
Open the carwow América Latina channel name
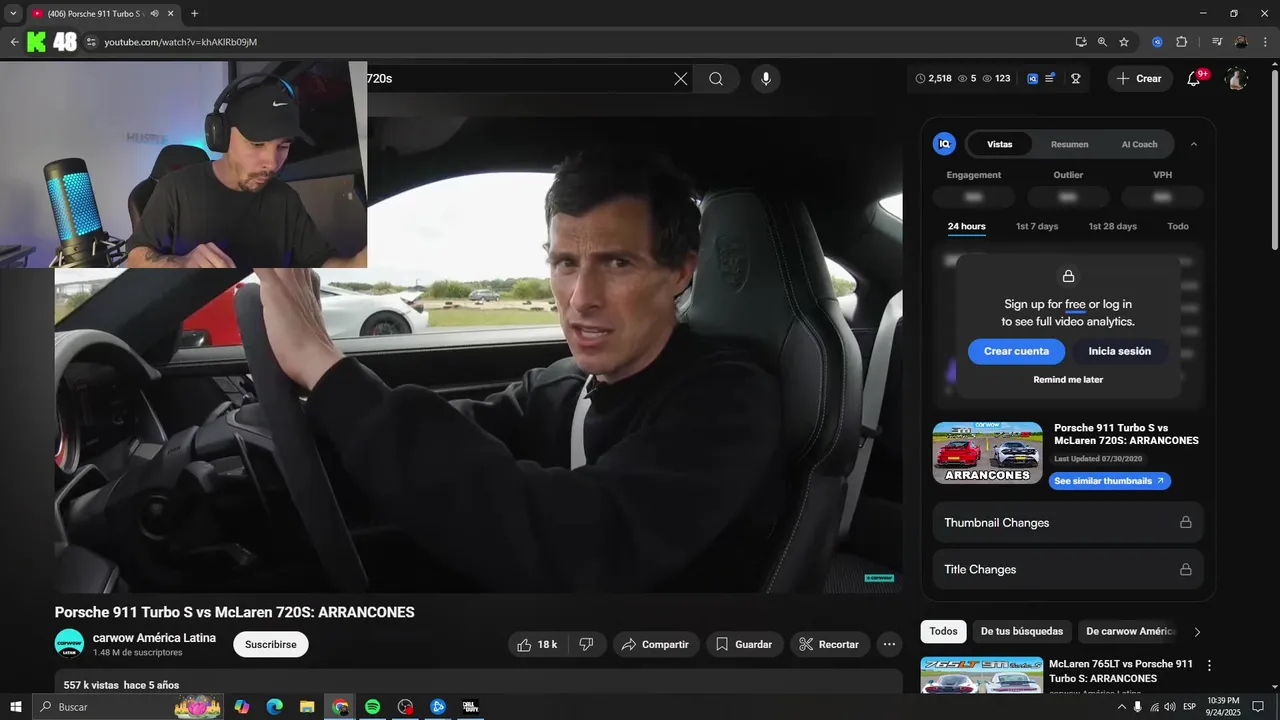(154, 638)
